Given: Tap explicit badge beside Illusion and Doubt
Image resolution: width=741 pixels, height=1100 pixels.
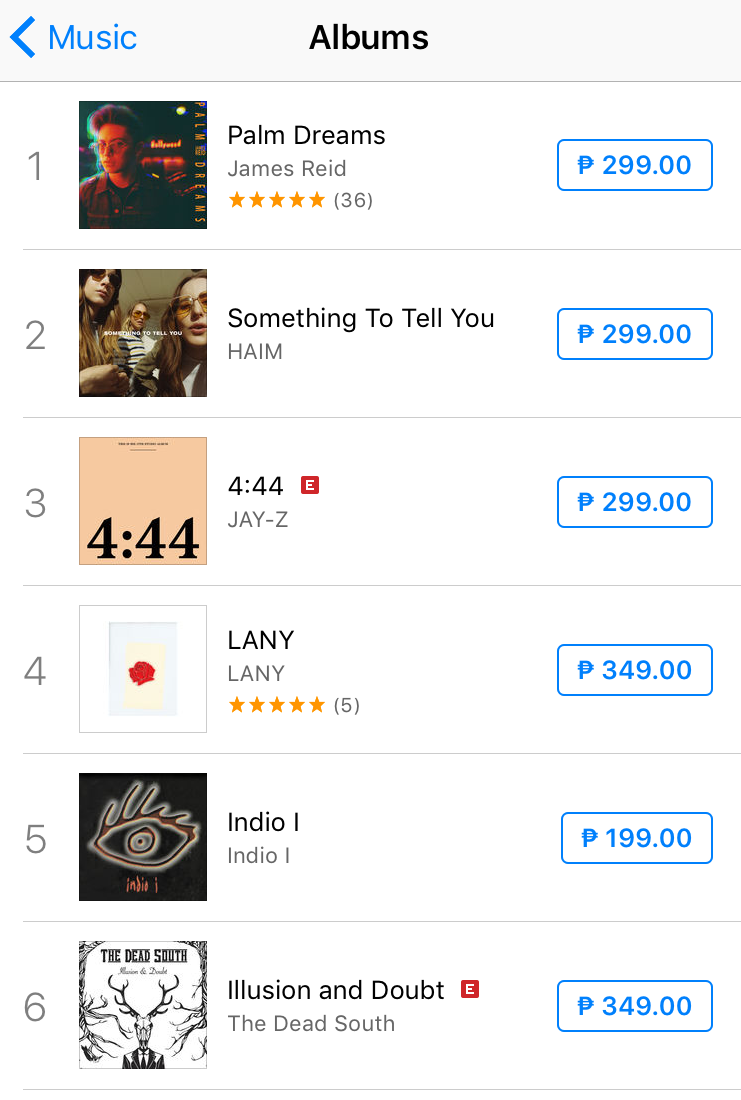Looking at the screenshot, I should coord(470,990).
